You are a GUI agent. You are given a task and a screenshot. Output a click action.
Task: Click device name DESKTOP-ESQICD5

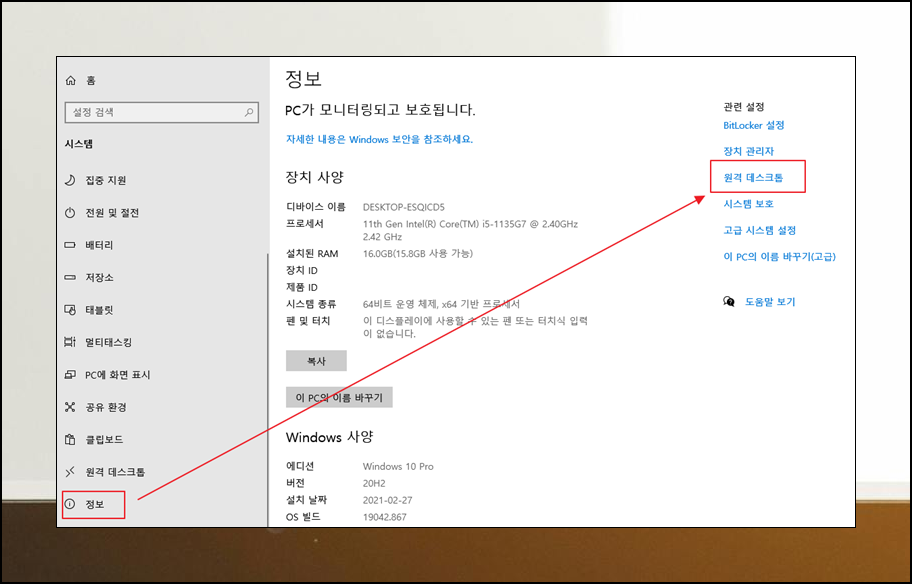pyautogui.click(x=404, y=207)
